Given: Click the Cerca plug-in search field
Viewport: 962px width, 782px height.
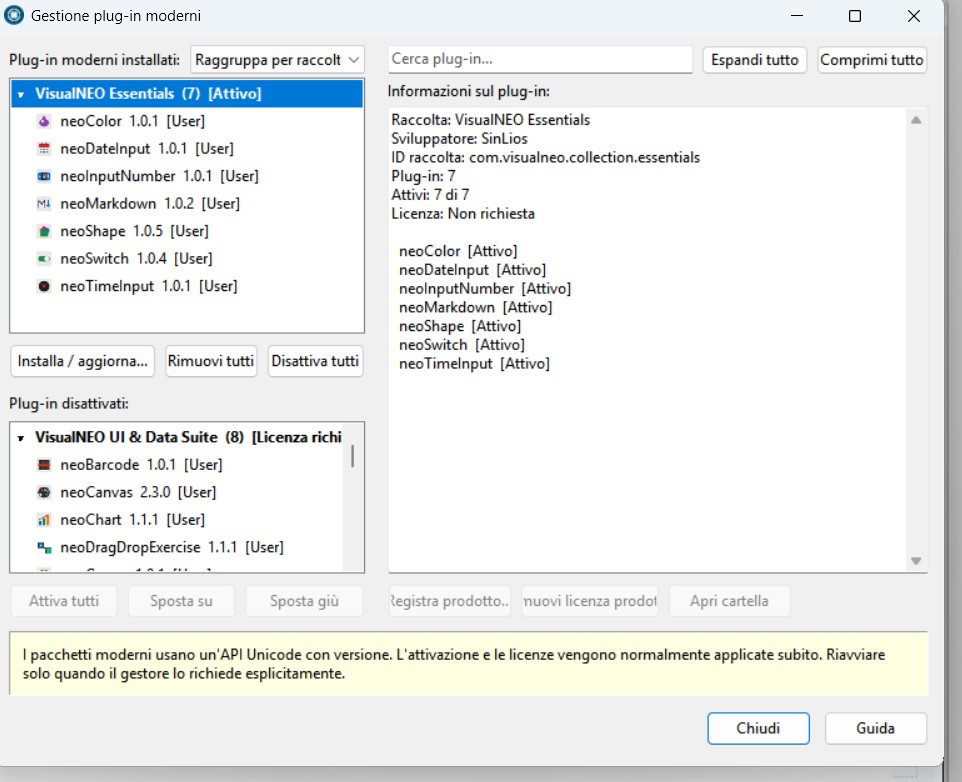Looking at the screenshot, I should coord(540,59).
